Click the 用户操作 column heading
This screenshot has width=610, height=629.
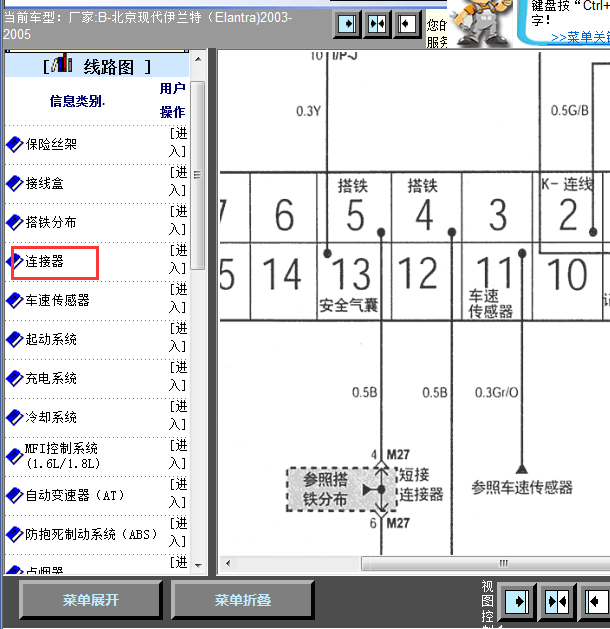click(172, 100)
